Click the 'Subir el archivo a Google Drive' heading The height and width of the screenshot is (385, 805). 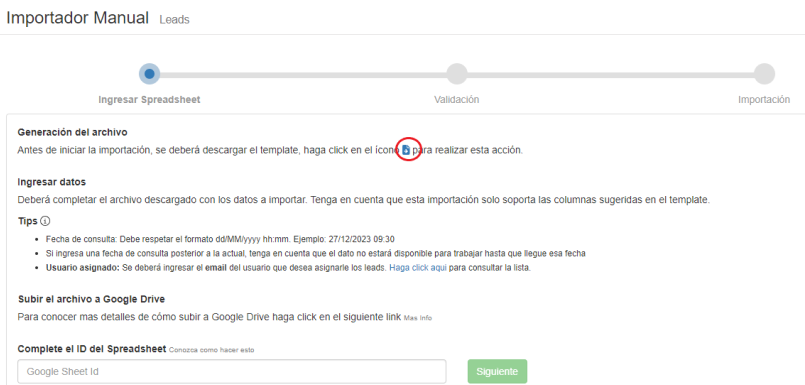91,299
